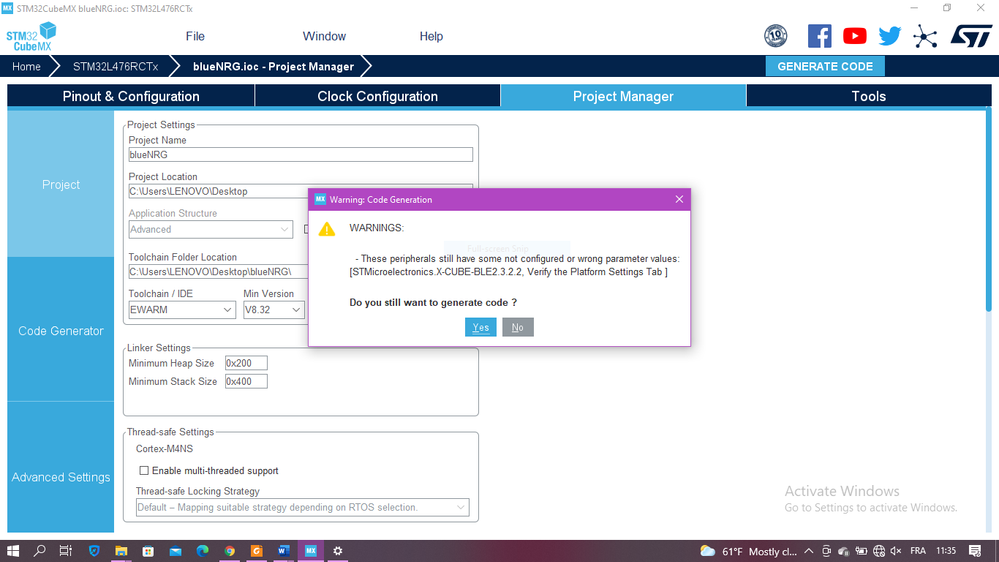Image resolution: width=999 pixels, height=562 pixels.
Task: Click No in the warning dialog
Action: pyautogui.click(x=517, y=328)
